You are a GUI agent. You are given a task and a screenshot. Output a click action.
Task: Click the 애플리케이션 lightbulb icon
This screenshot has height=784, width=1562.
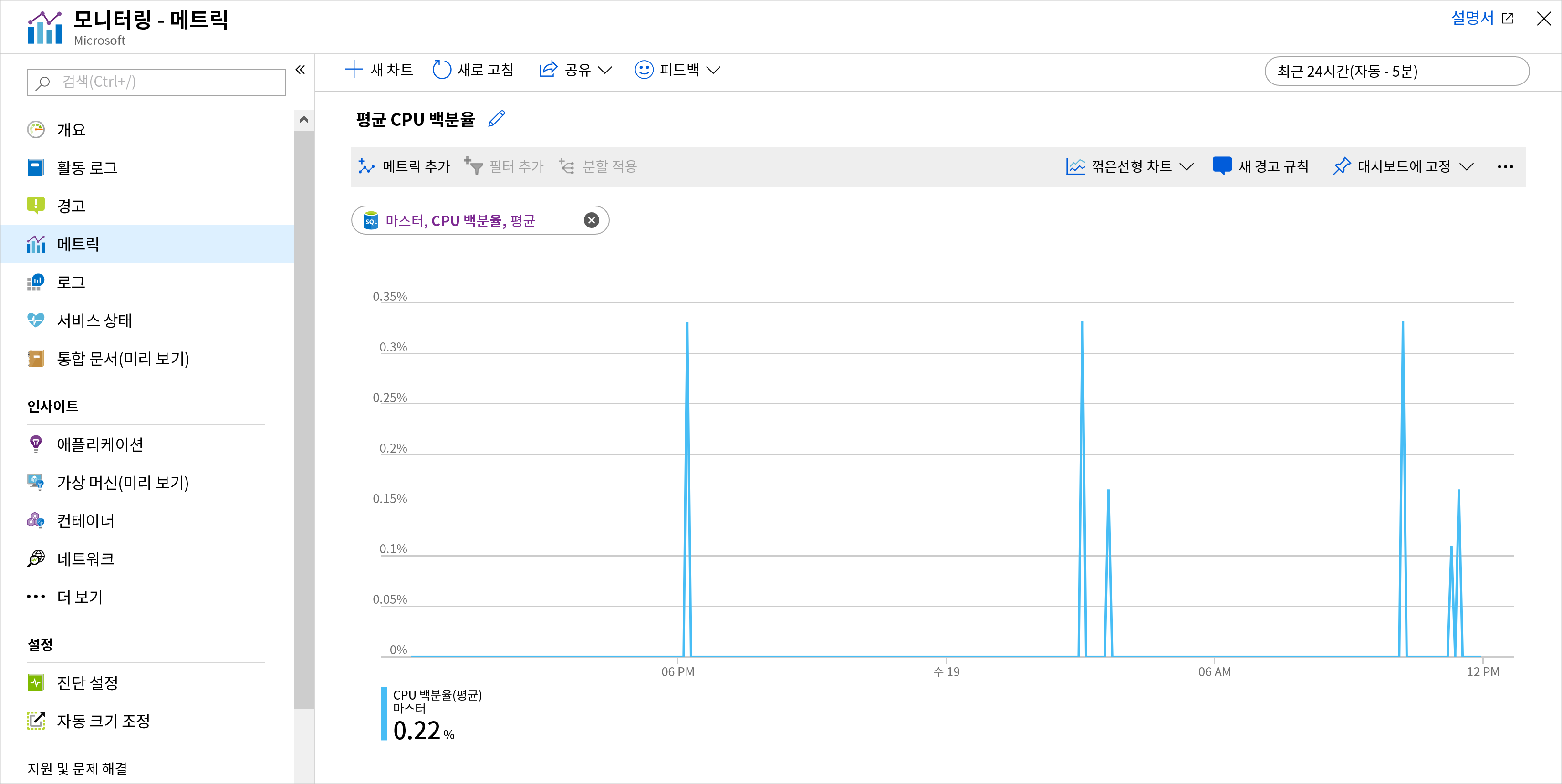[36, 444]
